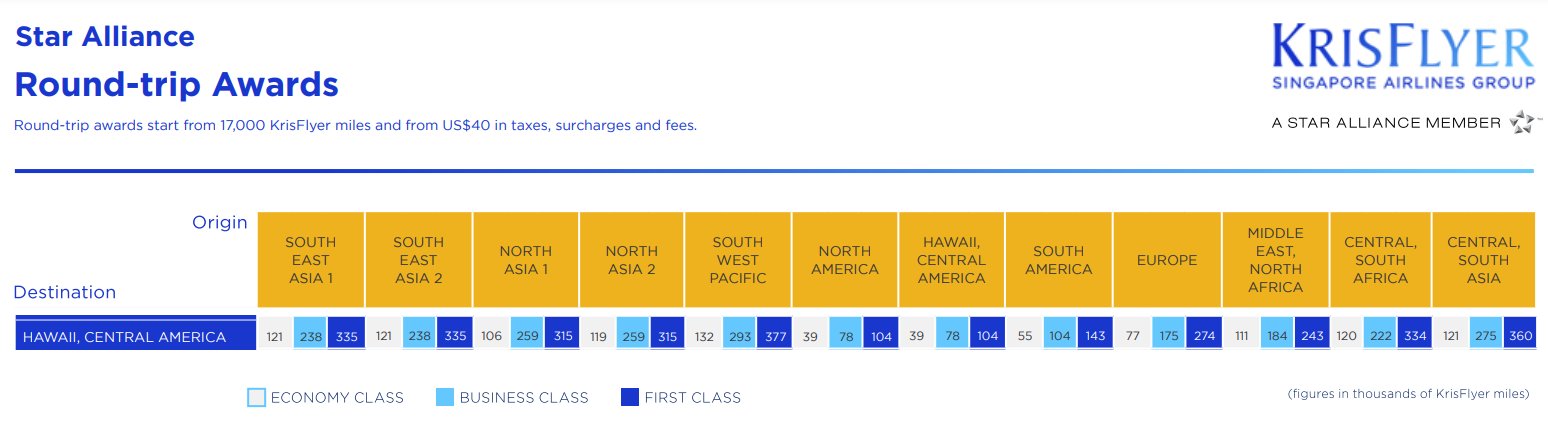Select the North America origin header
The height and width of the screenshot is (433, 1548).
pos(845,260)
